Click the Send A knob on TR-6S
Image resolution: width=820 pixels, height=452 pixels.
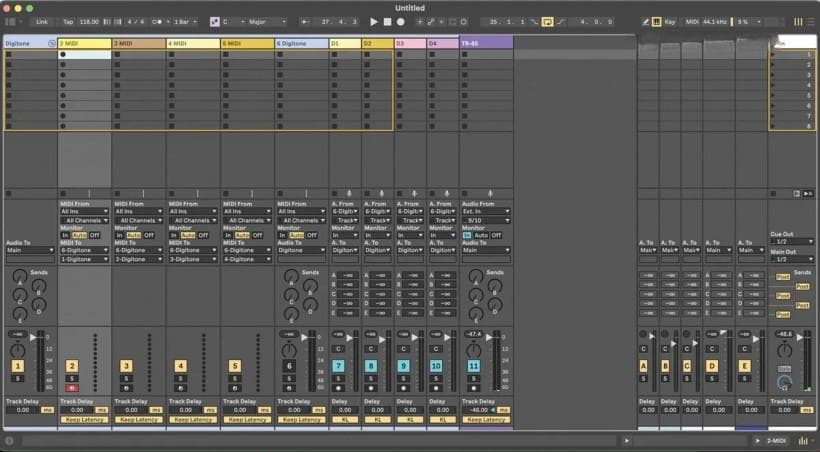coord(475,276)
